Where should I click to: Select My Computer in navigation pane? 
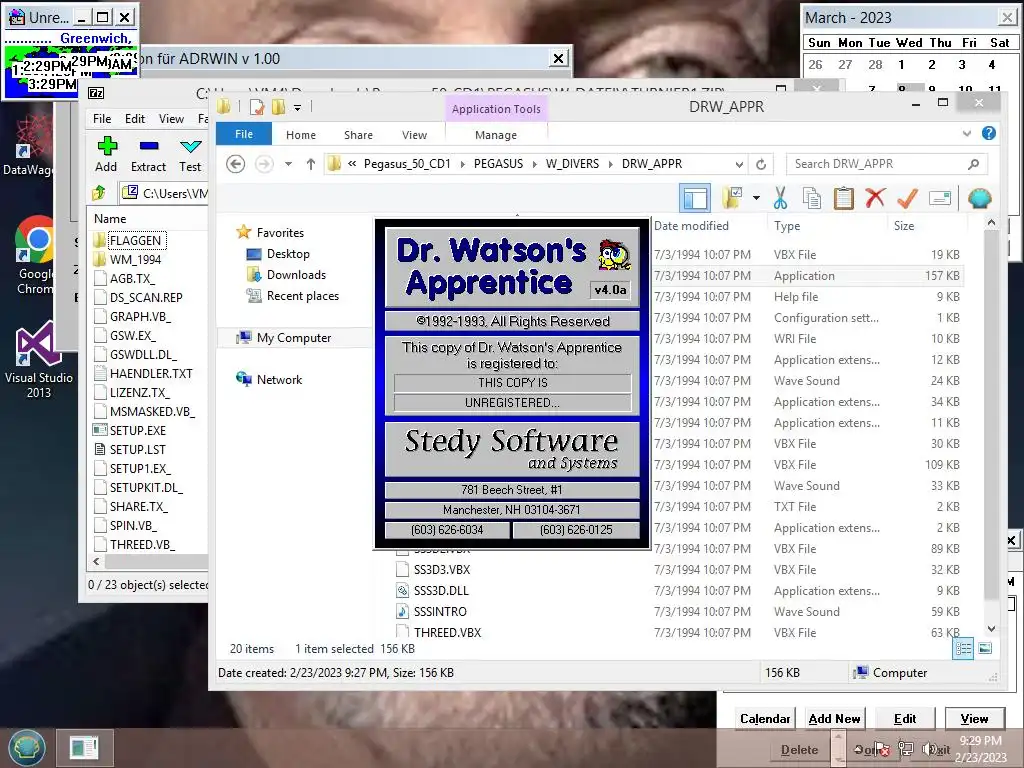(294, 338)
